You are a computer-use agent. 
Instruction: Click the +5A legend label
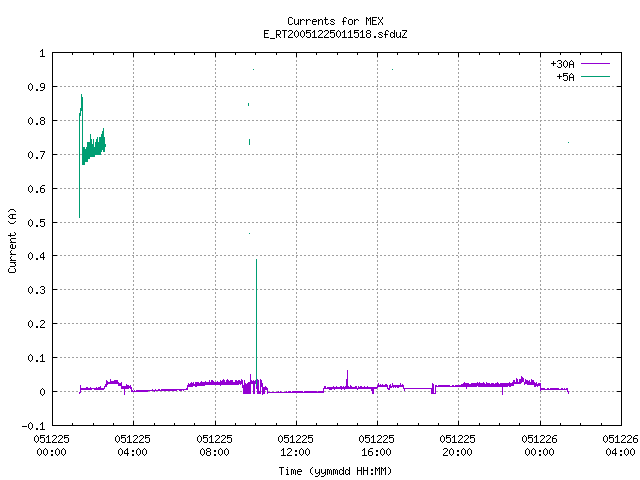565,77
